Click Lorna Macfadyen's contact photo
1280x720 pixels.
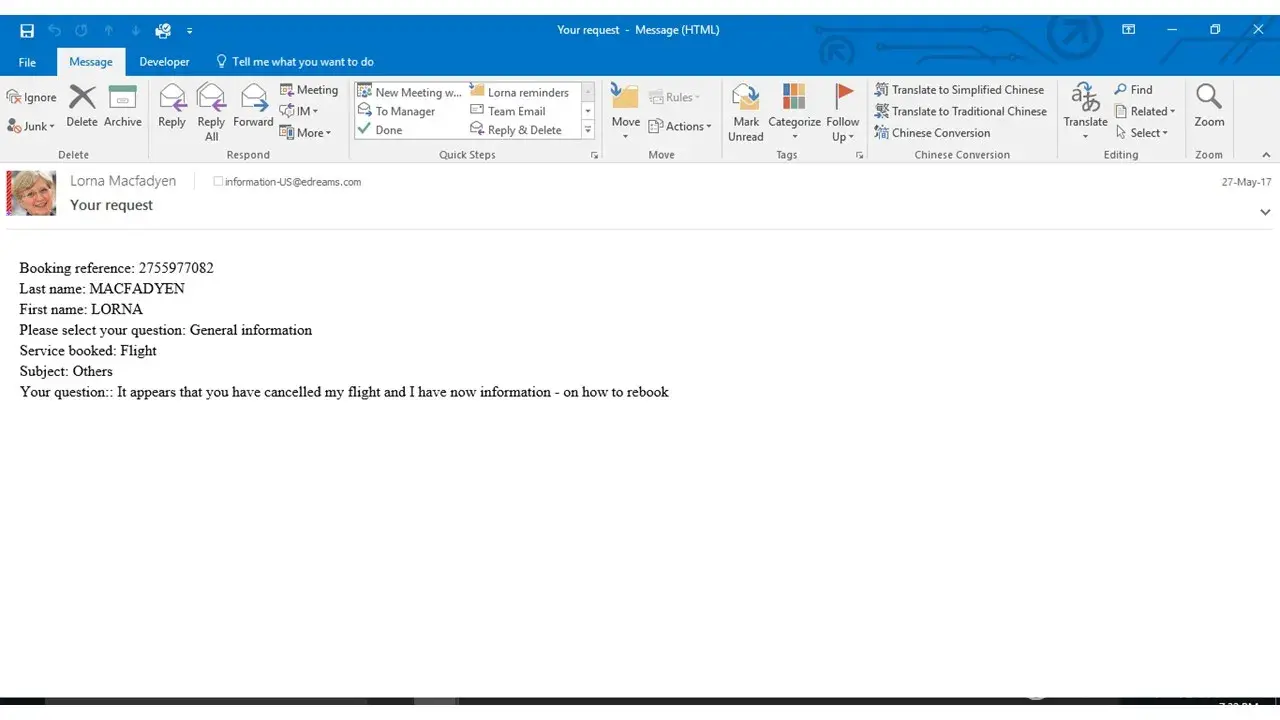click(31, 193)
